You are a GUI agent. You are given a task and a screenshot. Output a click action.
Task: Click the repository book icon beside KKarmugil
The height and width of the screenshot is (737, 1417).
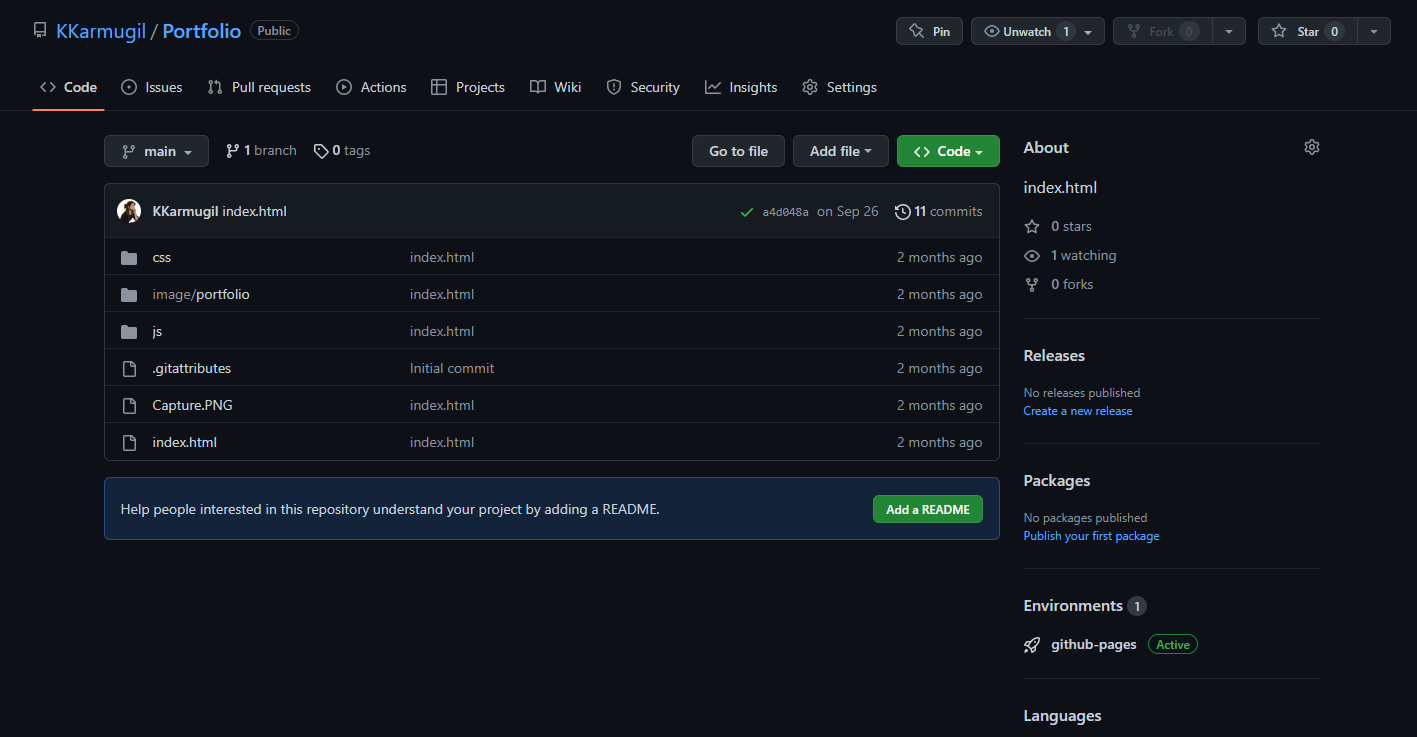pyautogui.click(x=40, y=31)
